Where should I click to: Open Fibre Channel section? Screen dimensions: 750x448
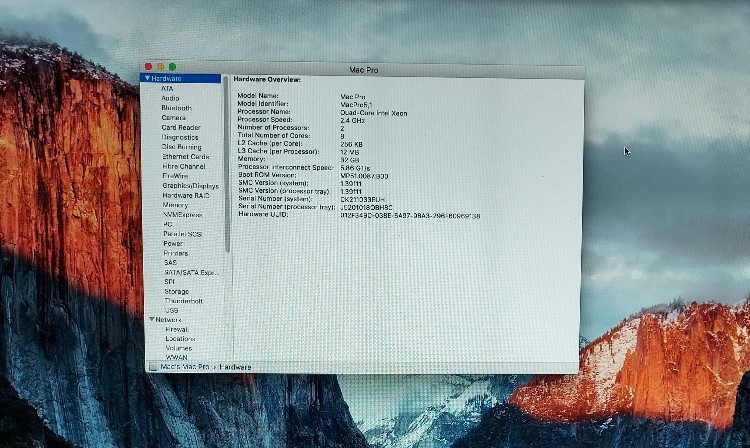184,166
